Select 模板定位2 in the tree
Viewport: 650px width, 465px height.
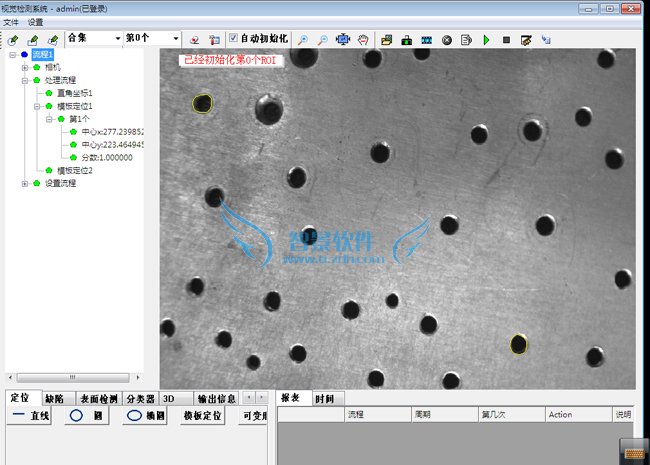76,170
